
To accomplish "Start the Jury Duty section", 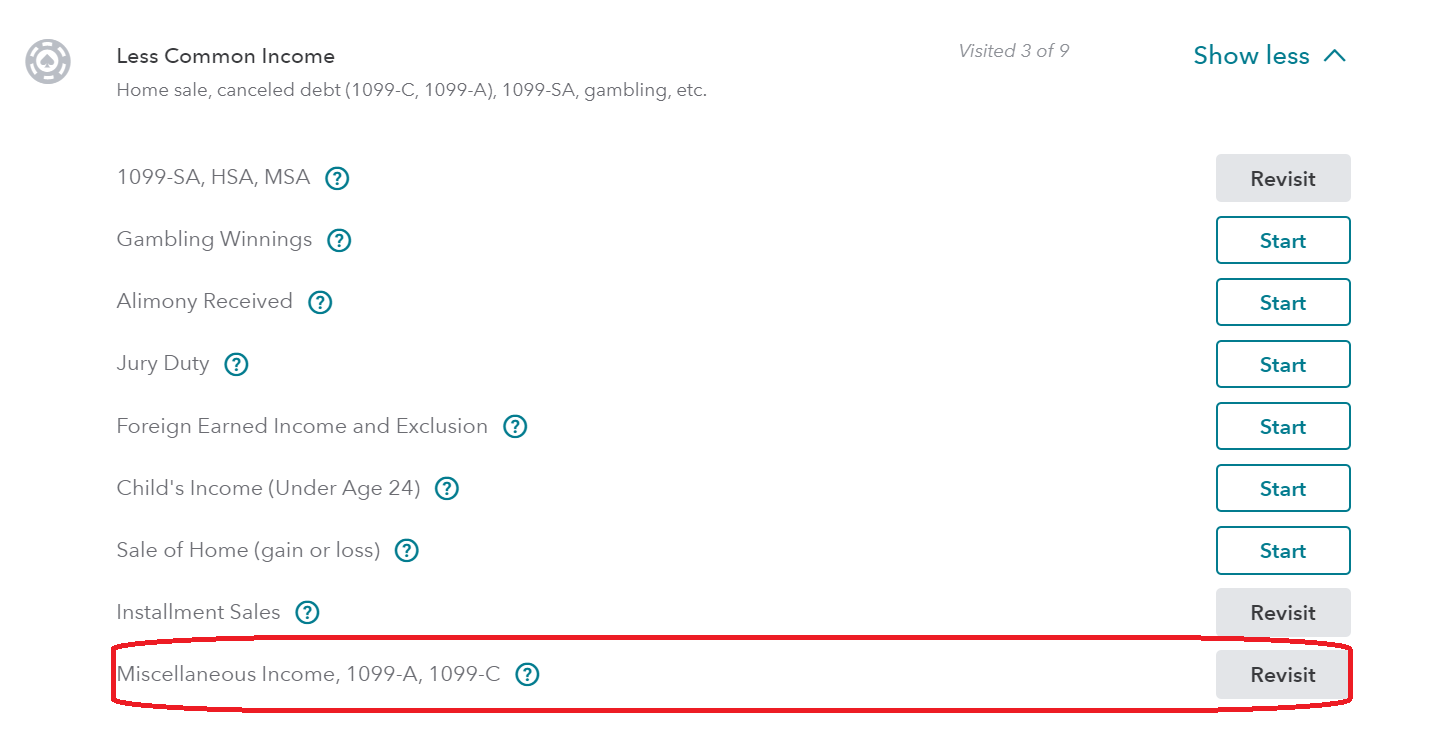I will (x=1283, y=365).
